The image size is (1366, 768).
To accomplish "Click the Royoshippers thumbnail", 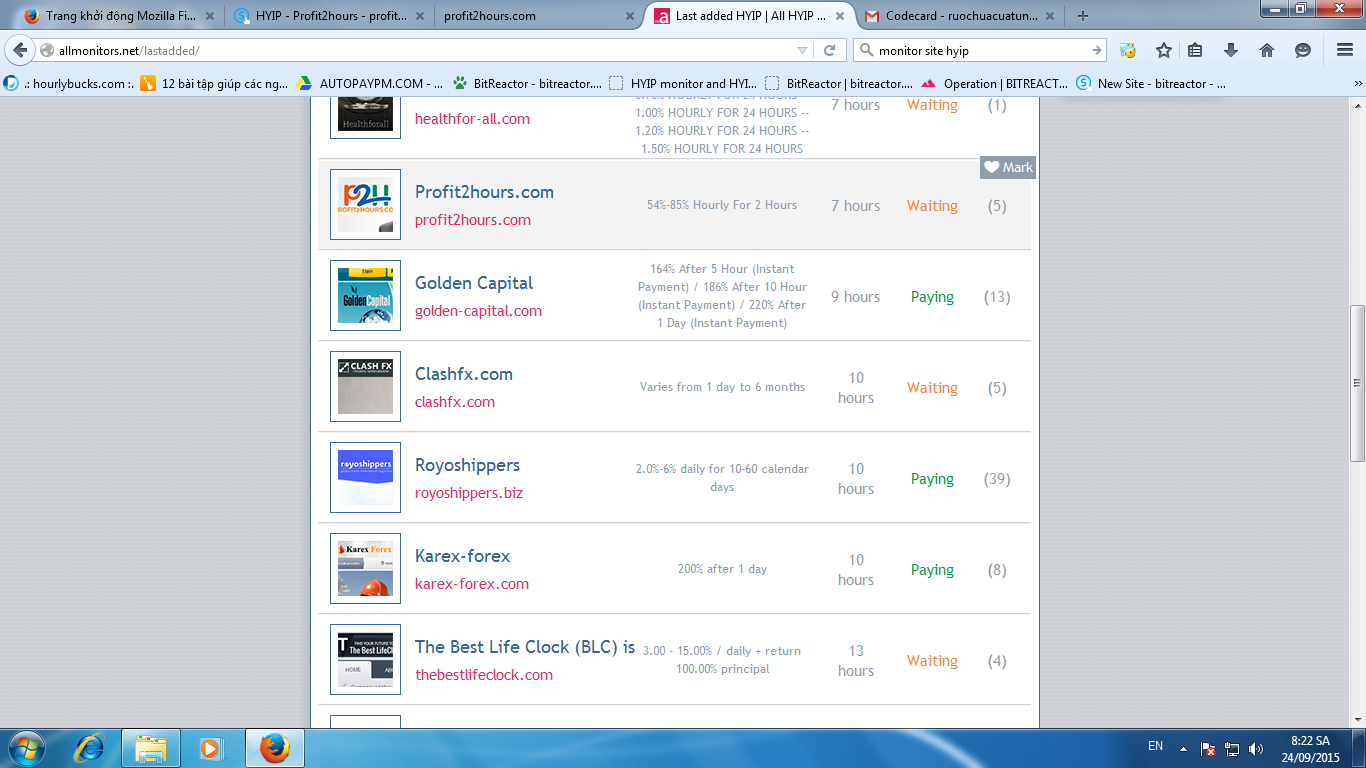I will pos(365,478).
